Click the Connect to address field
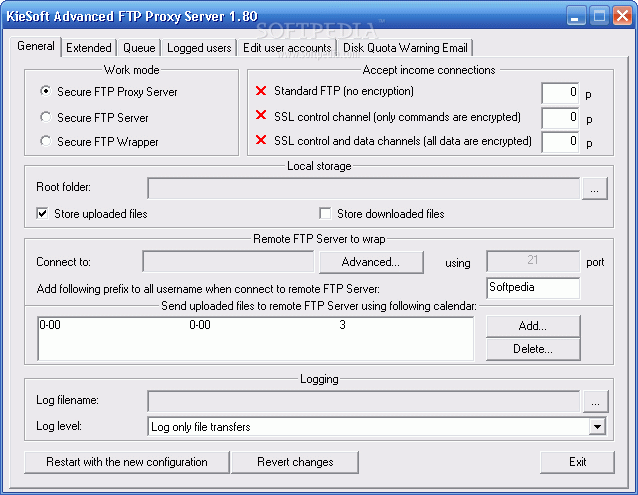Viewport: 638px width, 495px height. click(228, 262)
